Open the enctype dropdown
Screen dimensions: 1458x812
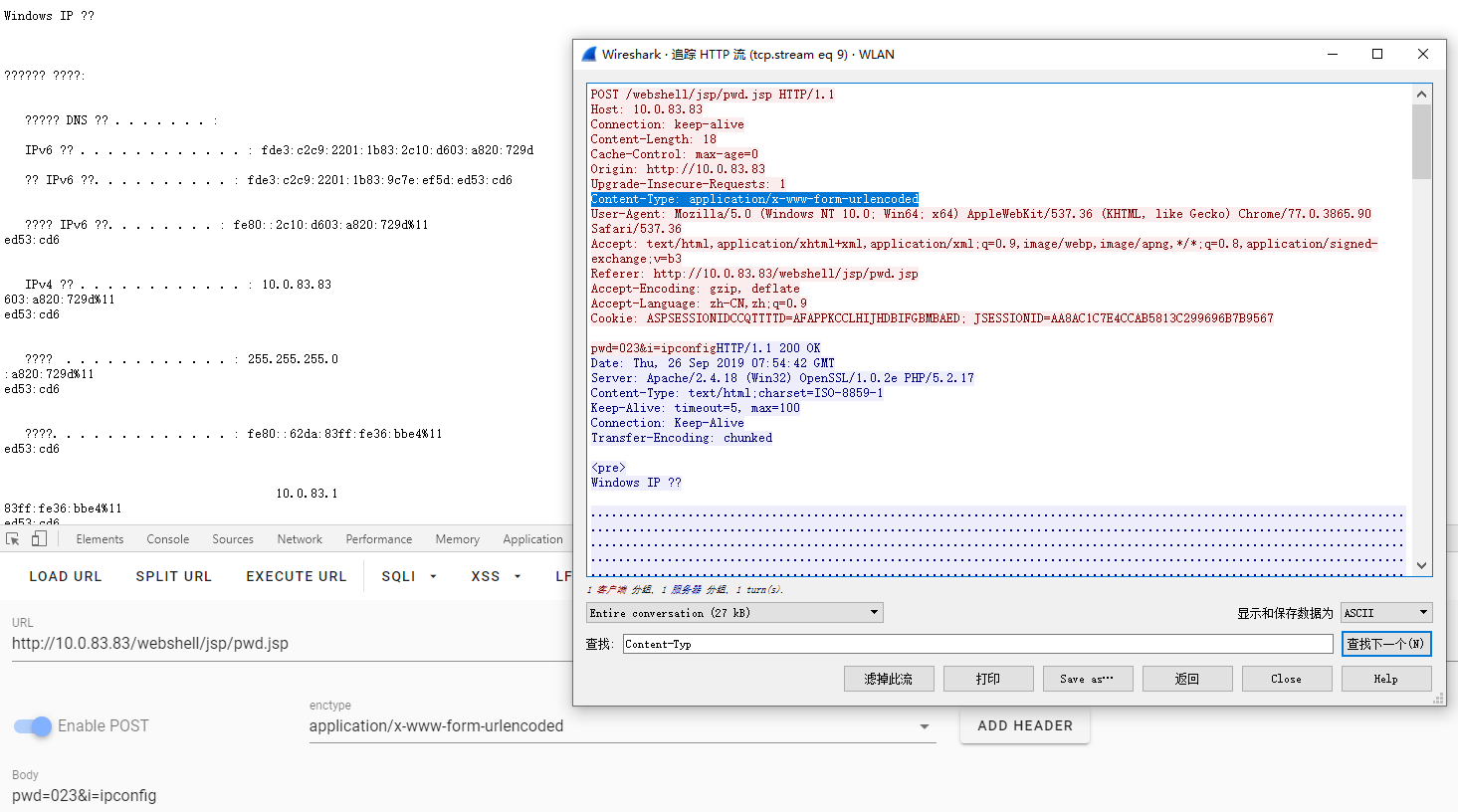coord(622,726)
